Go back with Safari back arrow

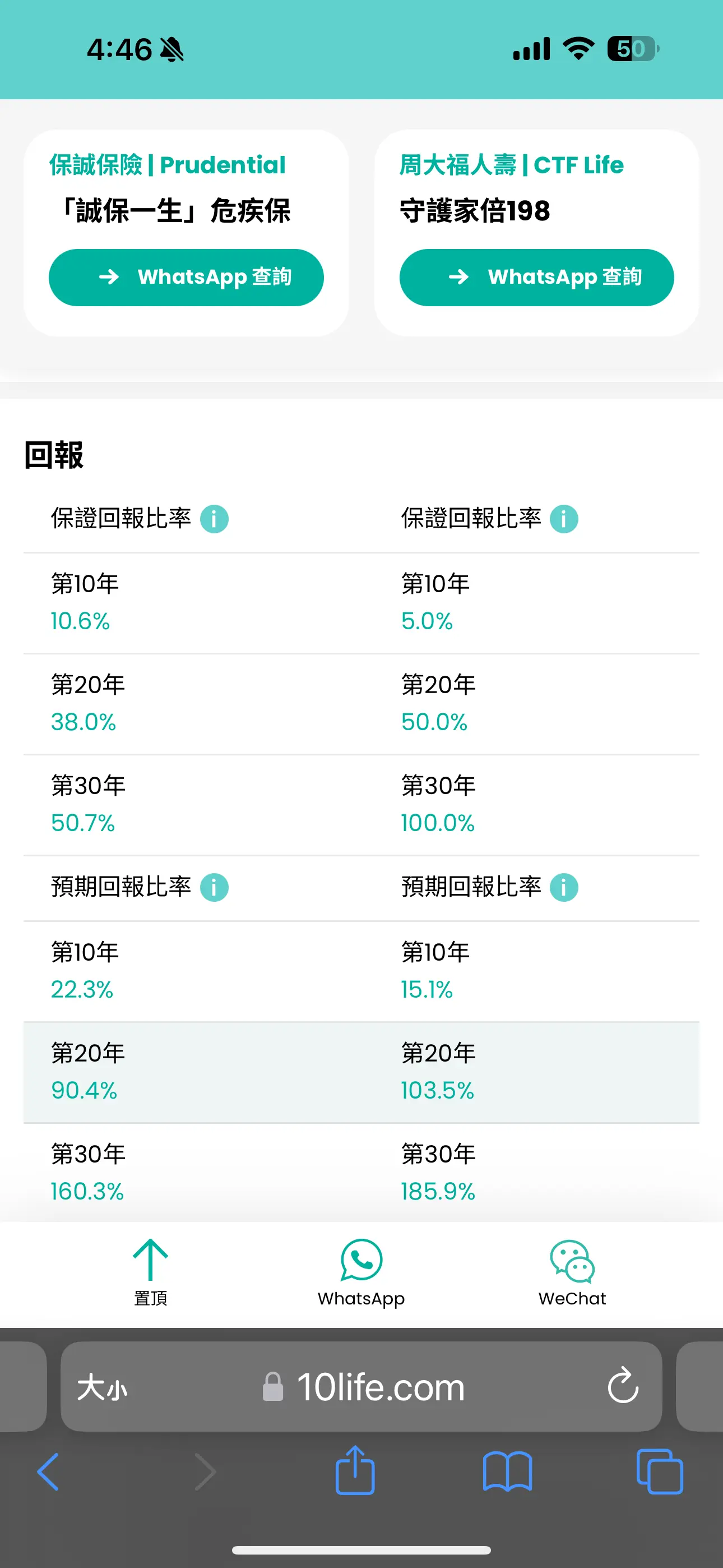(x=48, y=1472)
